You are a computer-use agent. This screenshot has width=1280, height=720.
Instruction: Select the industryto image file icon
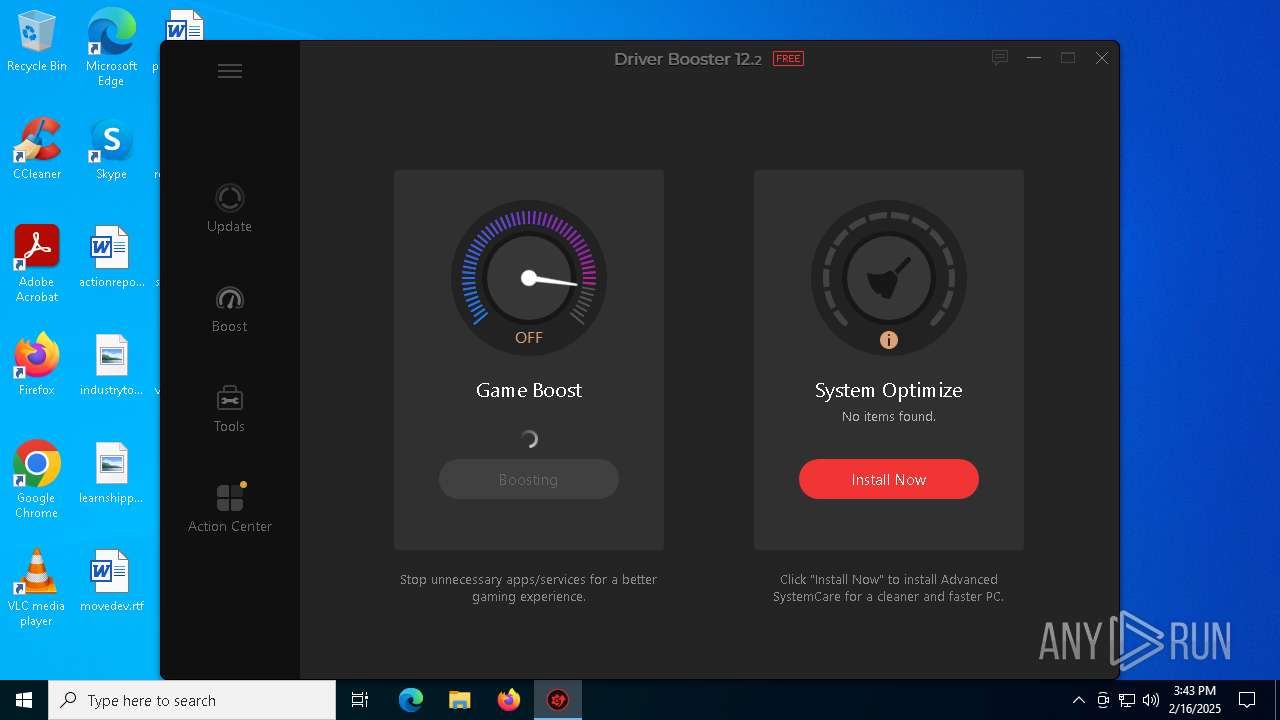point(111,365)
